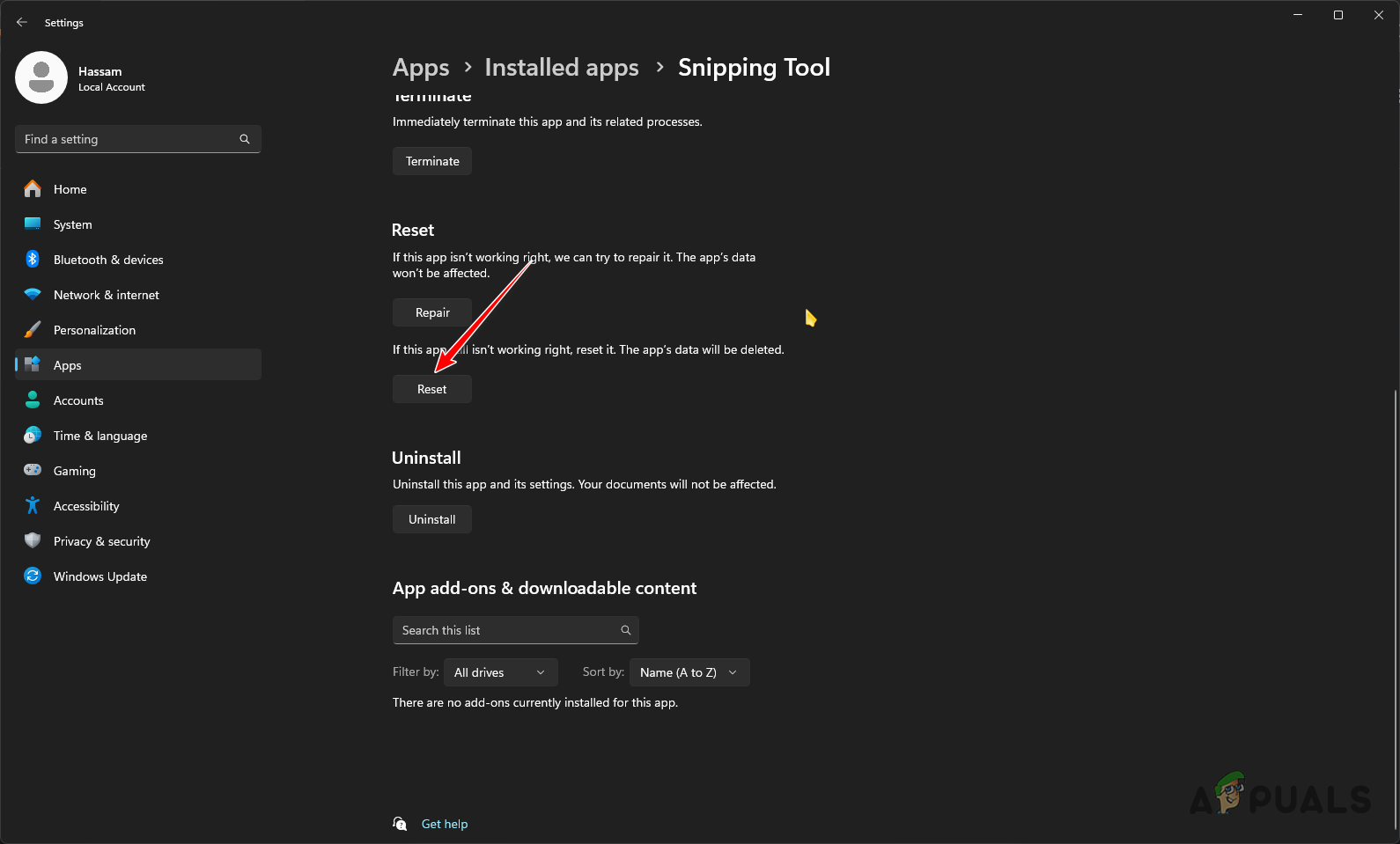
Task: Select Network & internet
Action: coord(138,295)
